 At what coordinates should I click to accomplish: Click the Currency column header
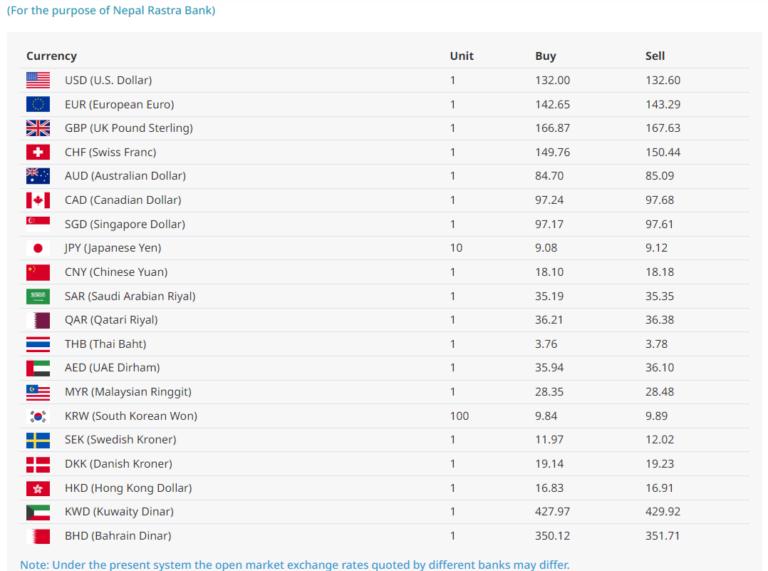[51, 56]
